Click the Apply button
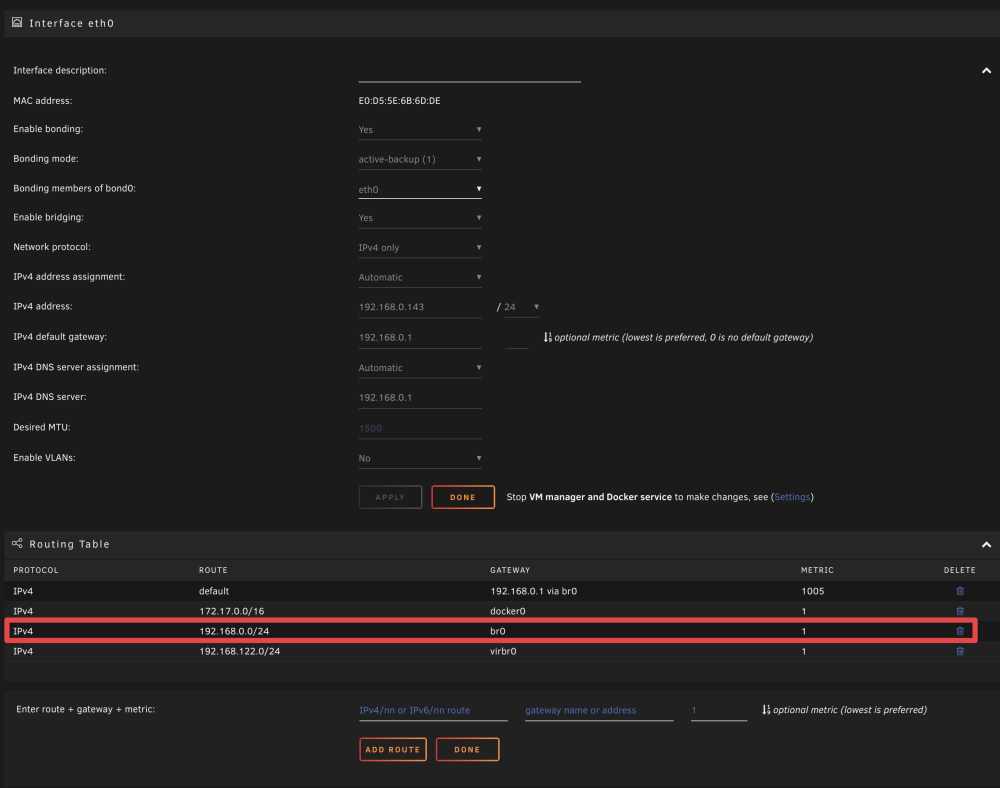 click(390, 497)
